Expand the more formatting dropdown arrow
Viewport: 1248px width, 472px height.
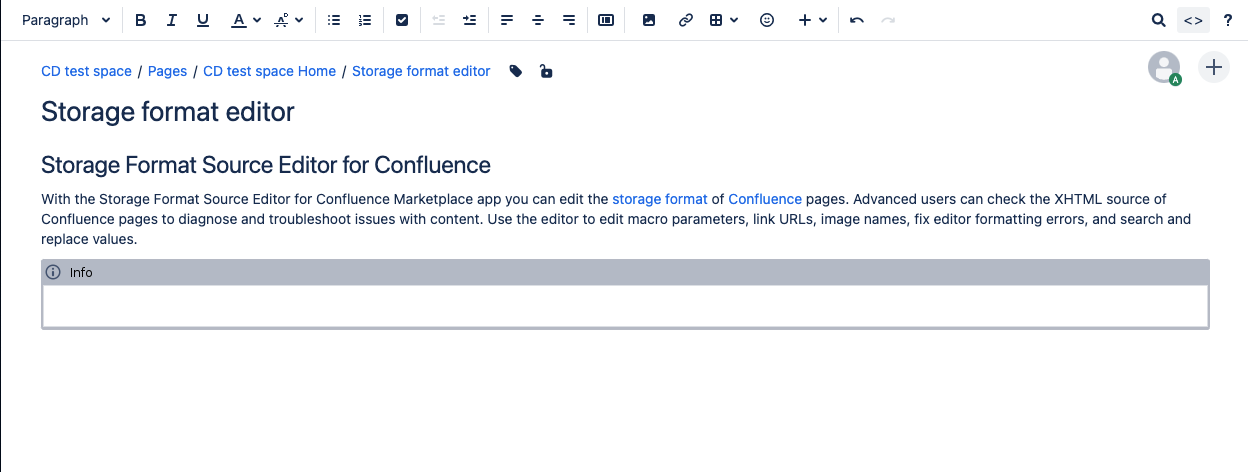coord(299,20)
